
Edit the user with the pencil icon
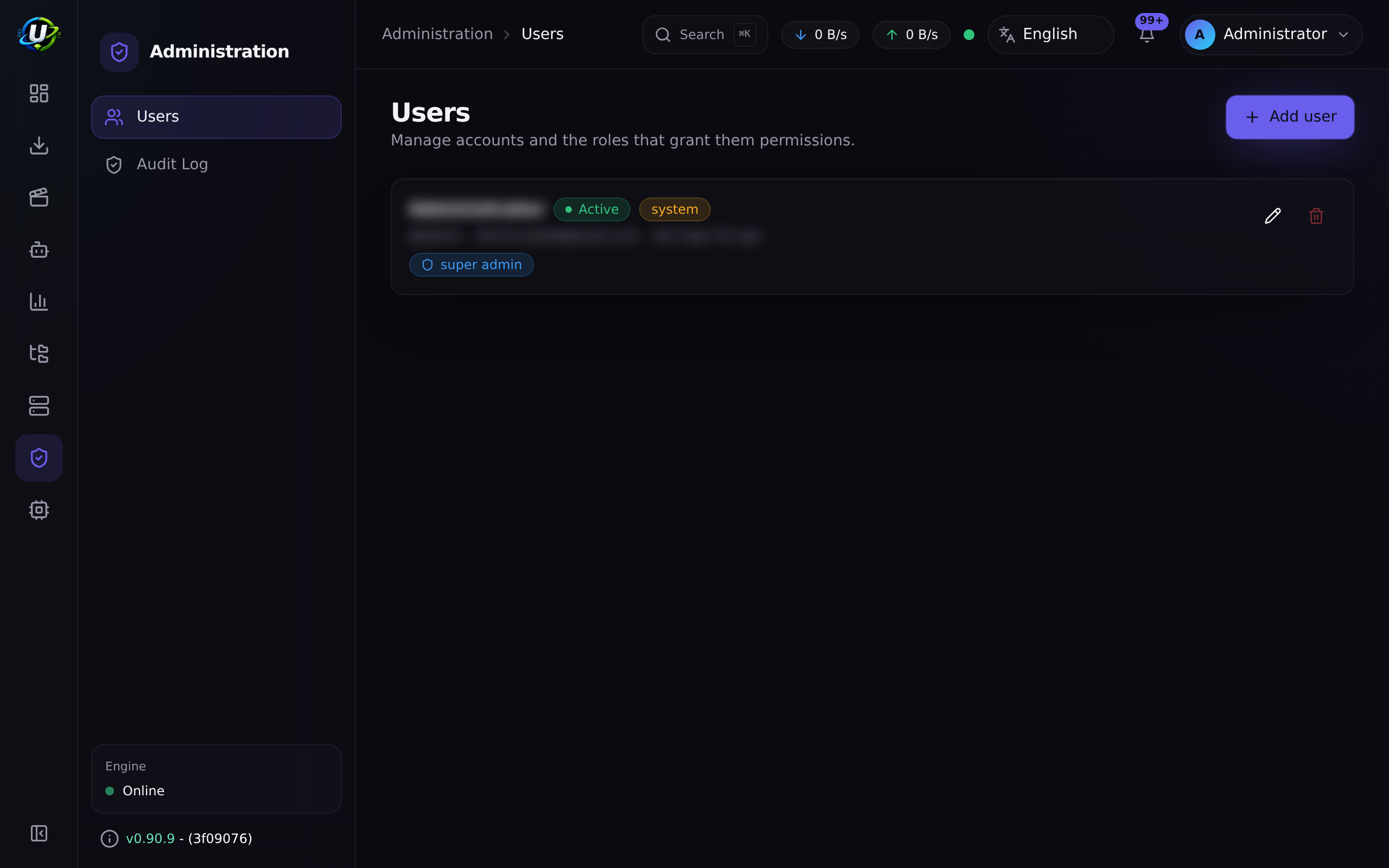pyautogui.click(x=1272, y=216)
